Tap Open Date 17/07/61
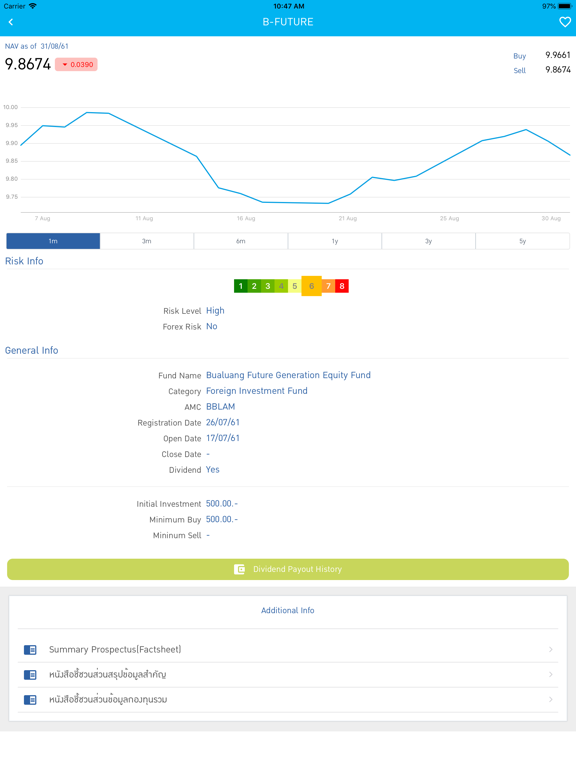This screenshot has height=768, width=576. coord(223,438)
